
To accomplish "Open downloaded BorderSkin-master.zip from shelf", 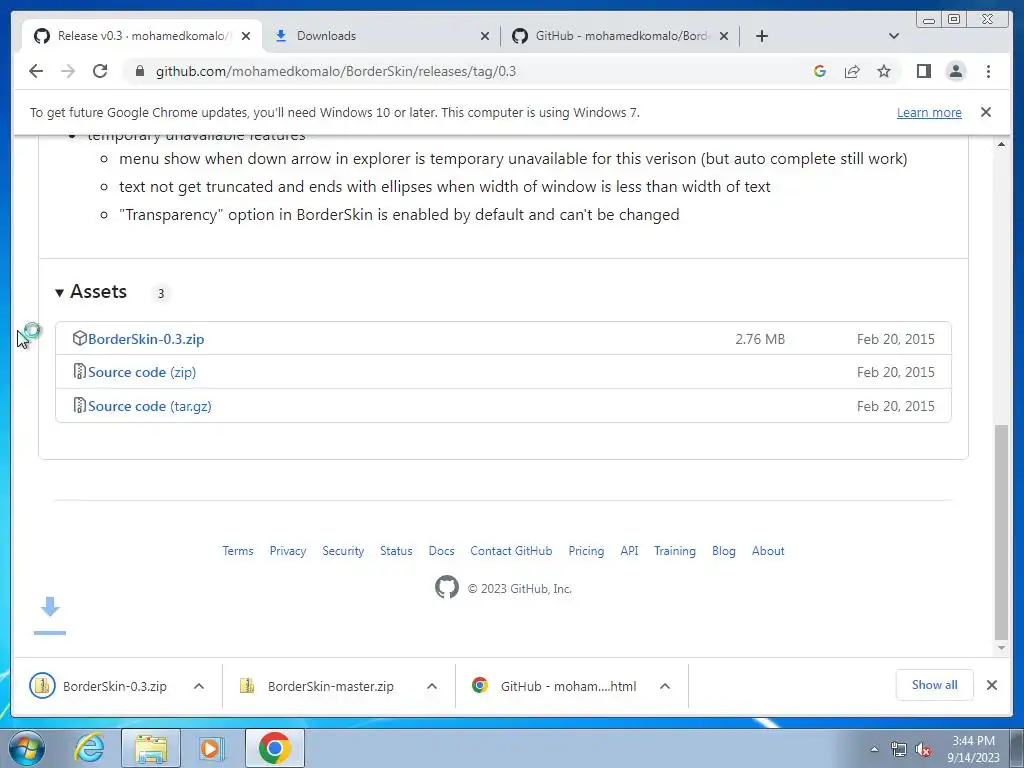I will (x=319, y=686).
